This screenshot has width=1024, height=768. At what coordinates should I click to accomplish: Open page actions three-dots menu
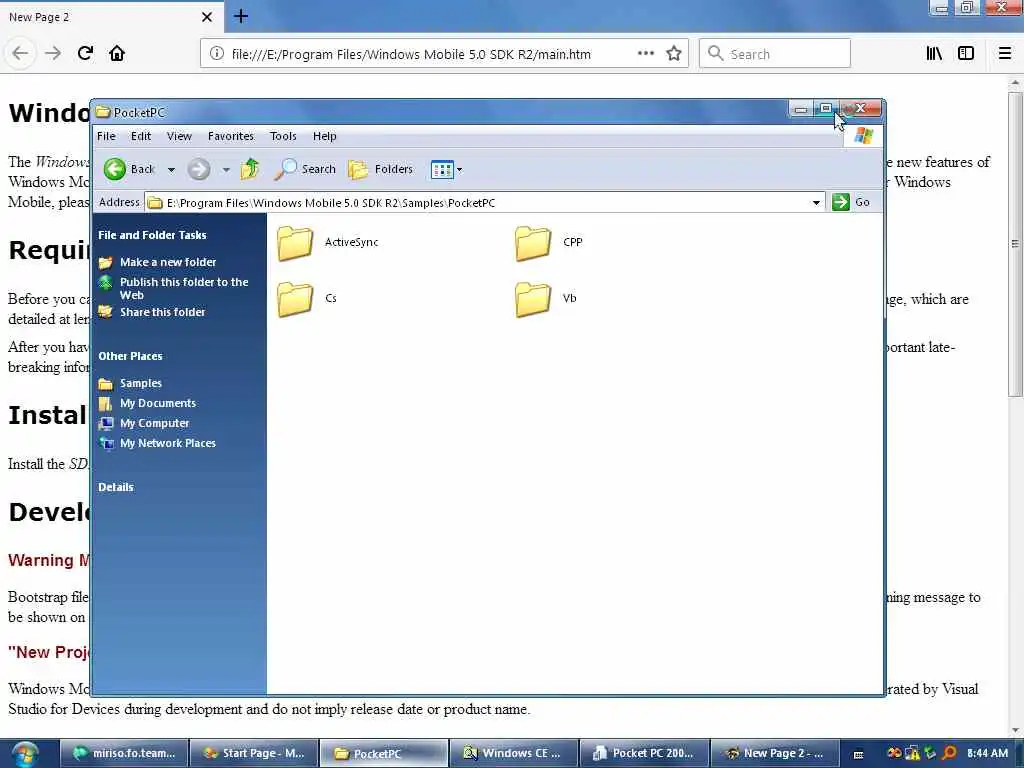pyautogui.click(x=645, y=54)
